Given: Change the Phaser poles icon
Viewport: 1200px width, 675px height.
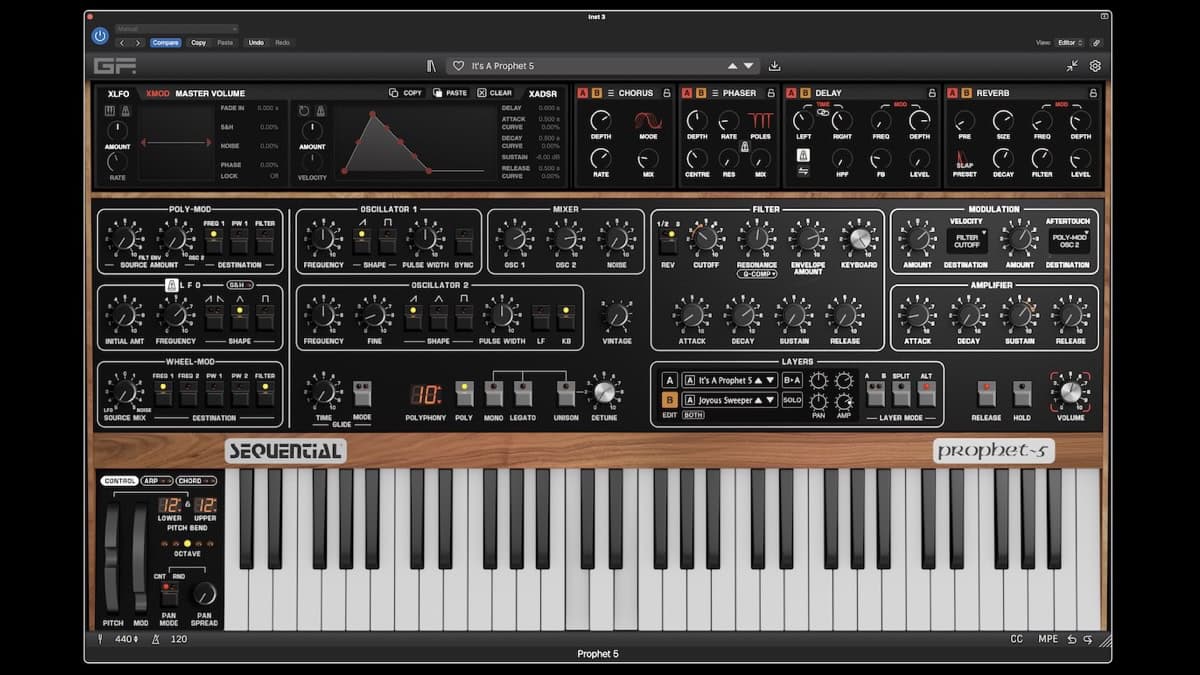Looking at the screenshot, I should coord(761,120).
